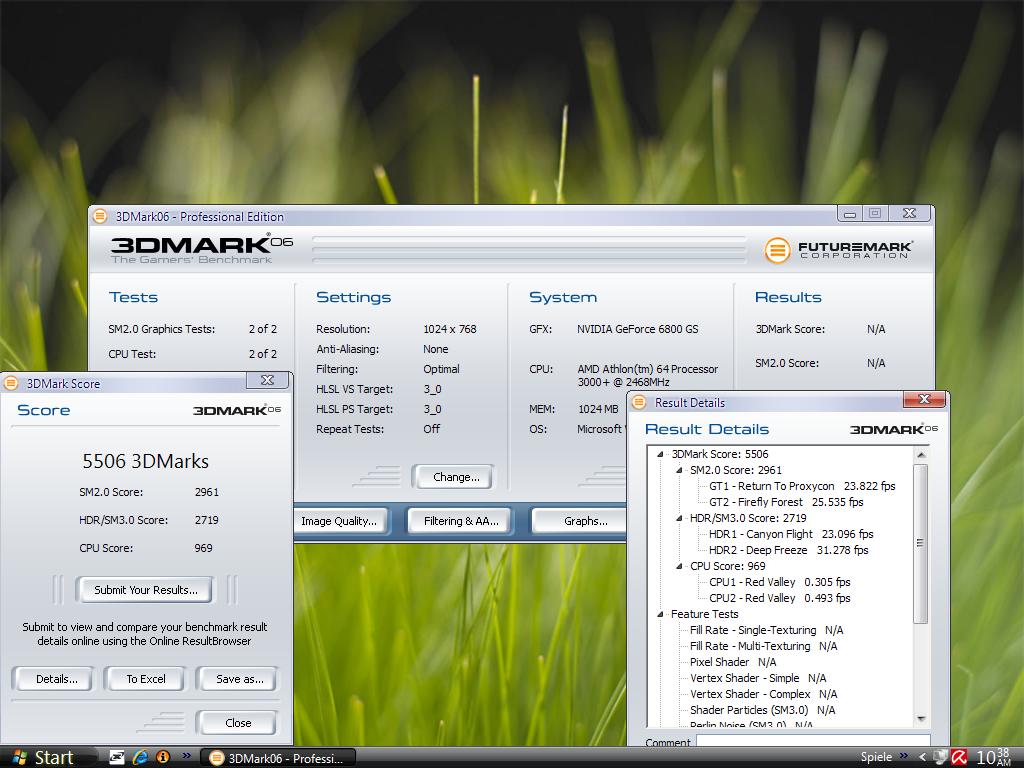The height and width of the screenshot is (768, 1024).
Task: Expand the quick launch overflow chevron
Action: point(187,756)
